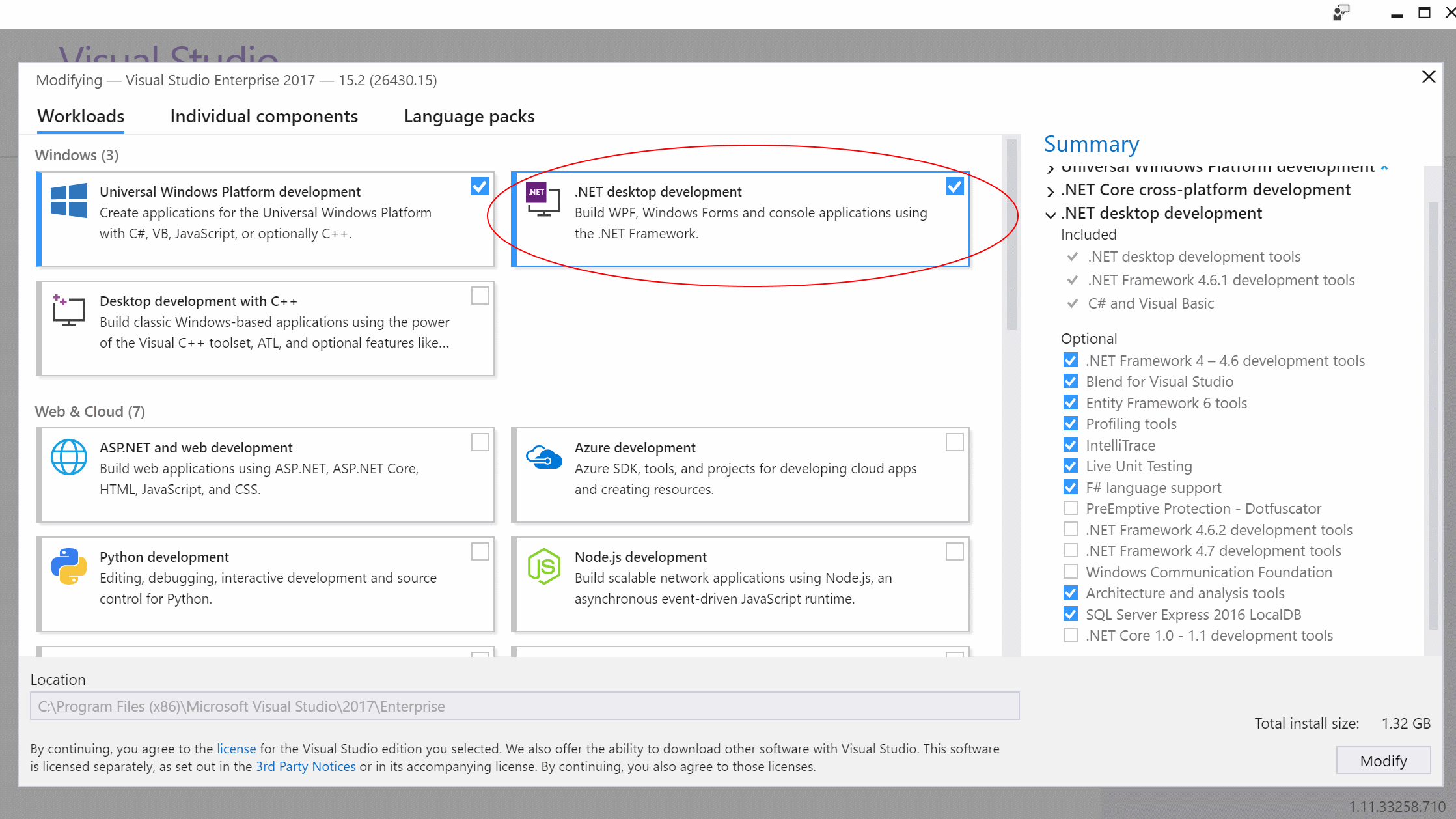
Task: Check ASP.NET and web development workload
Action: (x=480, y=442)
